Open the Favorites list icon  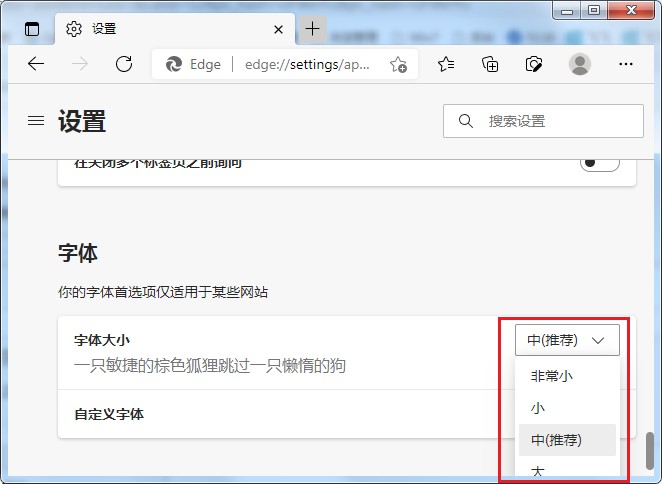[446, 64]
